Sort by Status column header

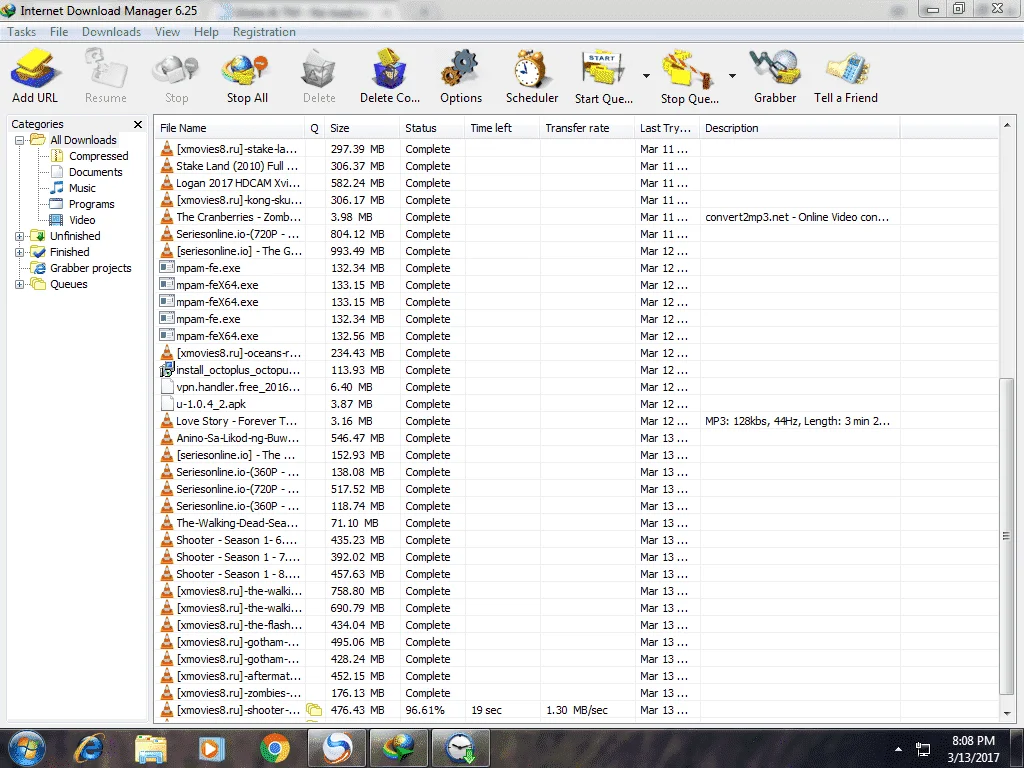pyautogui.click(x=432, y=128)
